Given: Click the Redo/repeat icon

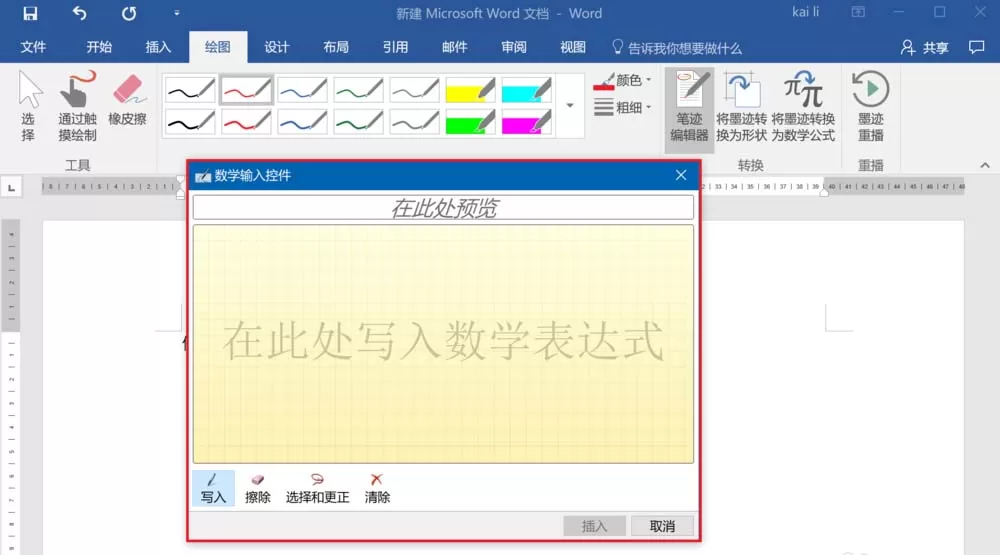Looking at the screenshot, I should 129,13.
